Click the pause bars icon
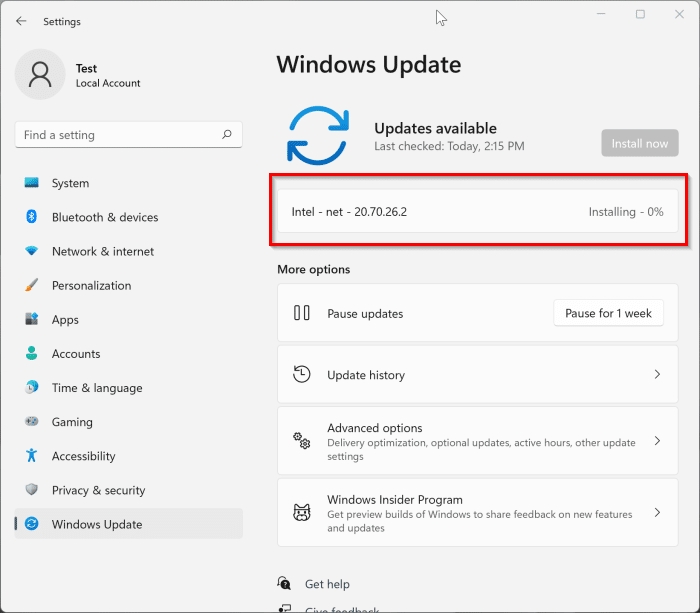The height and width of the screenshot is (613, 700). coord(302,313)
